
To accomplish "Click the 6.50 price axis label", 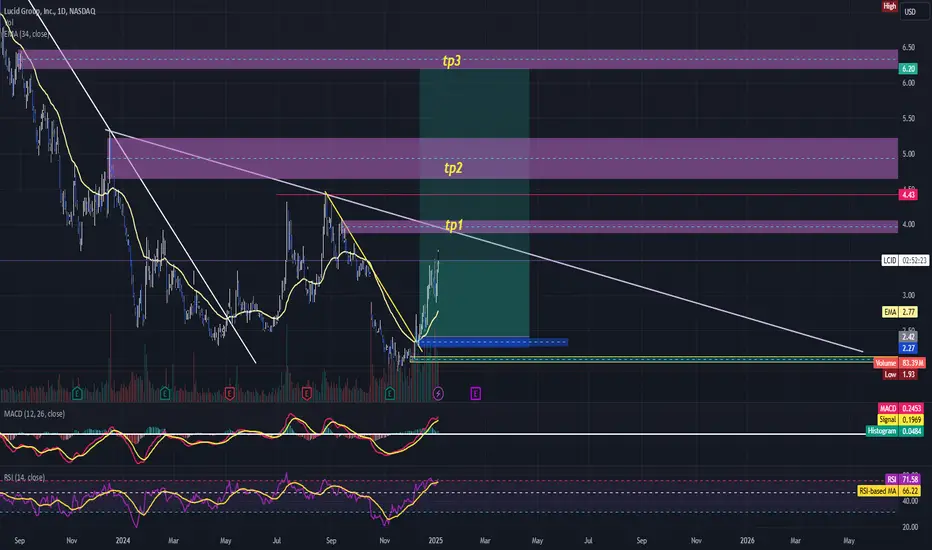I will (908, 48).
